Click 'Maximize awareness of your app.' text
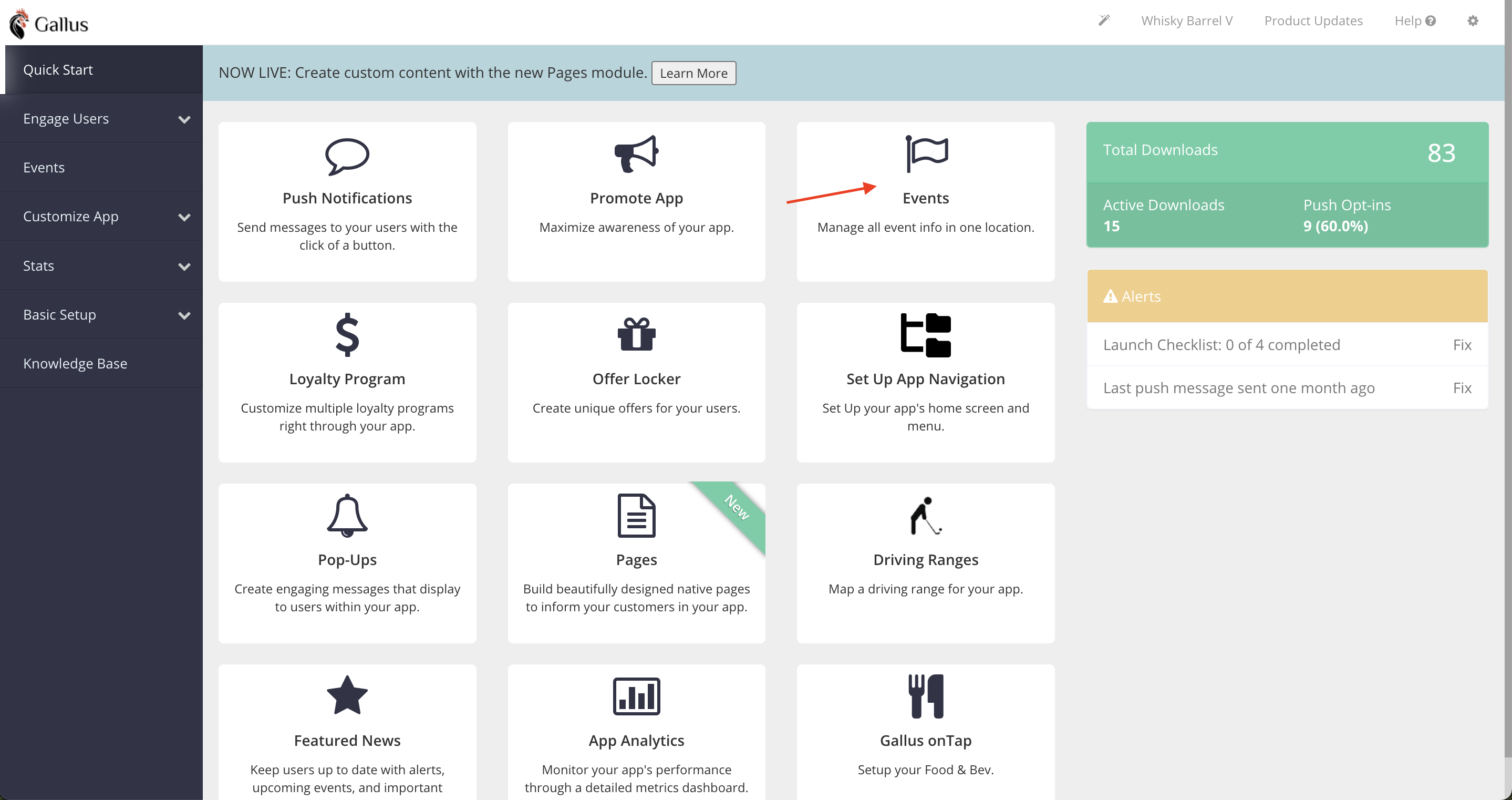 (636, 227)
